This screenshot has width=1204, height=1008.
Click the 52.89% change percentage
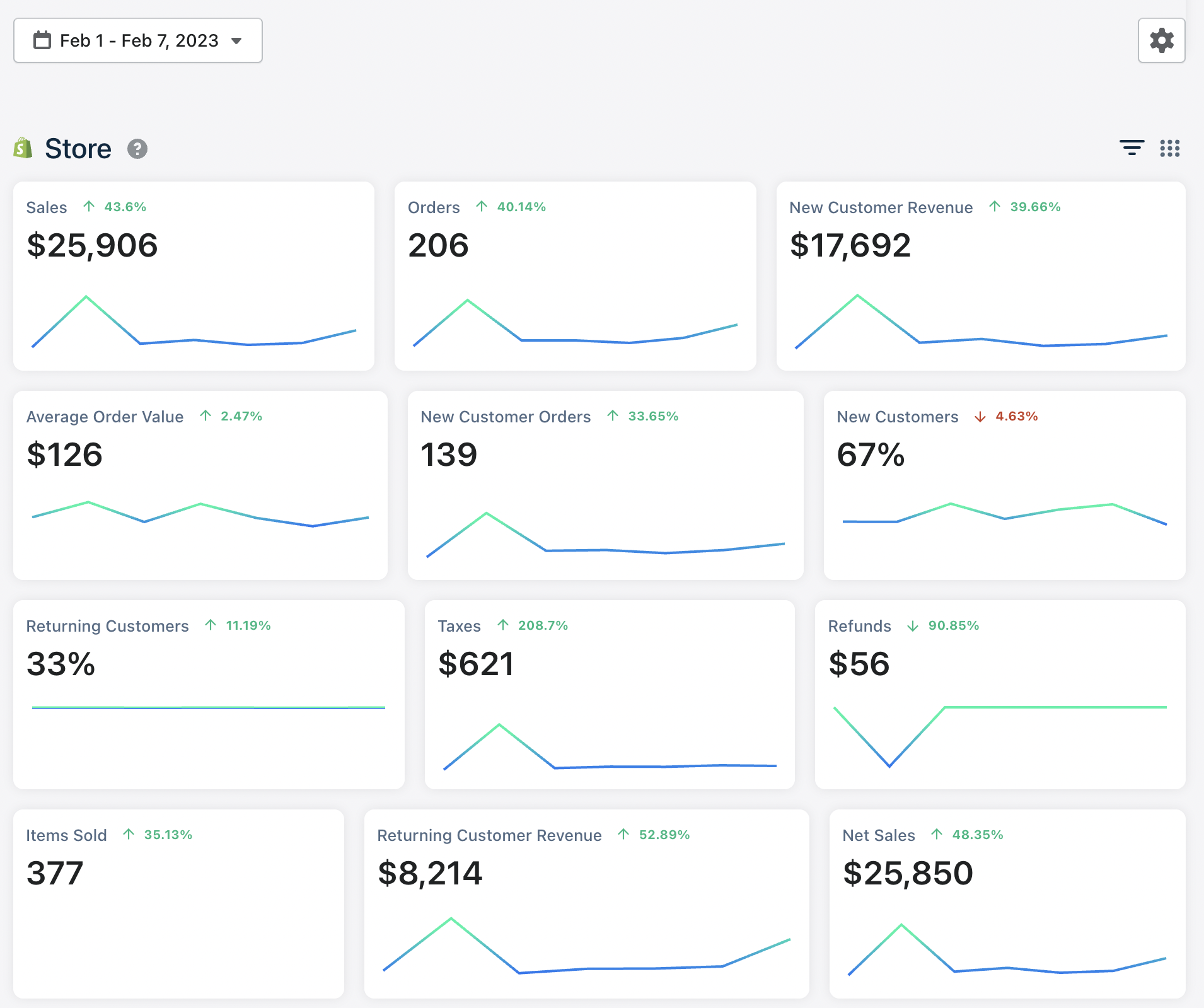664,835
